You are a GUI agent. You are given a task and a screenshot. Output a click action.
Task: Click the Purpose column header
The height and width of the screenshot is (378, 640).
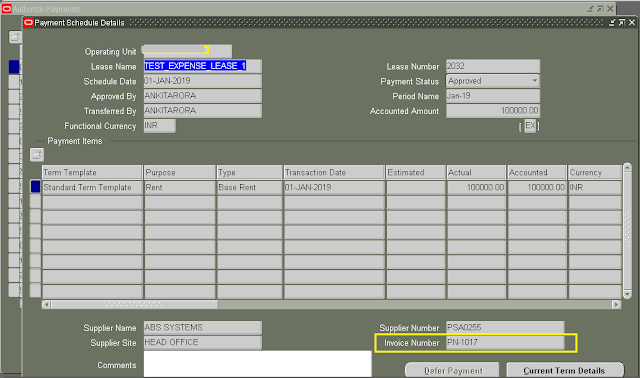180,172
